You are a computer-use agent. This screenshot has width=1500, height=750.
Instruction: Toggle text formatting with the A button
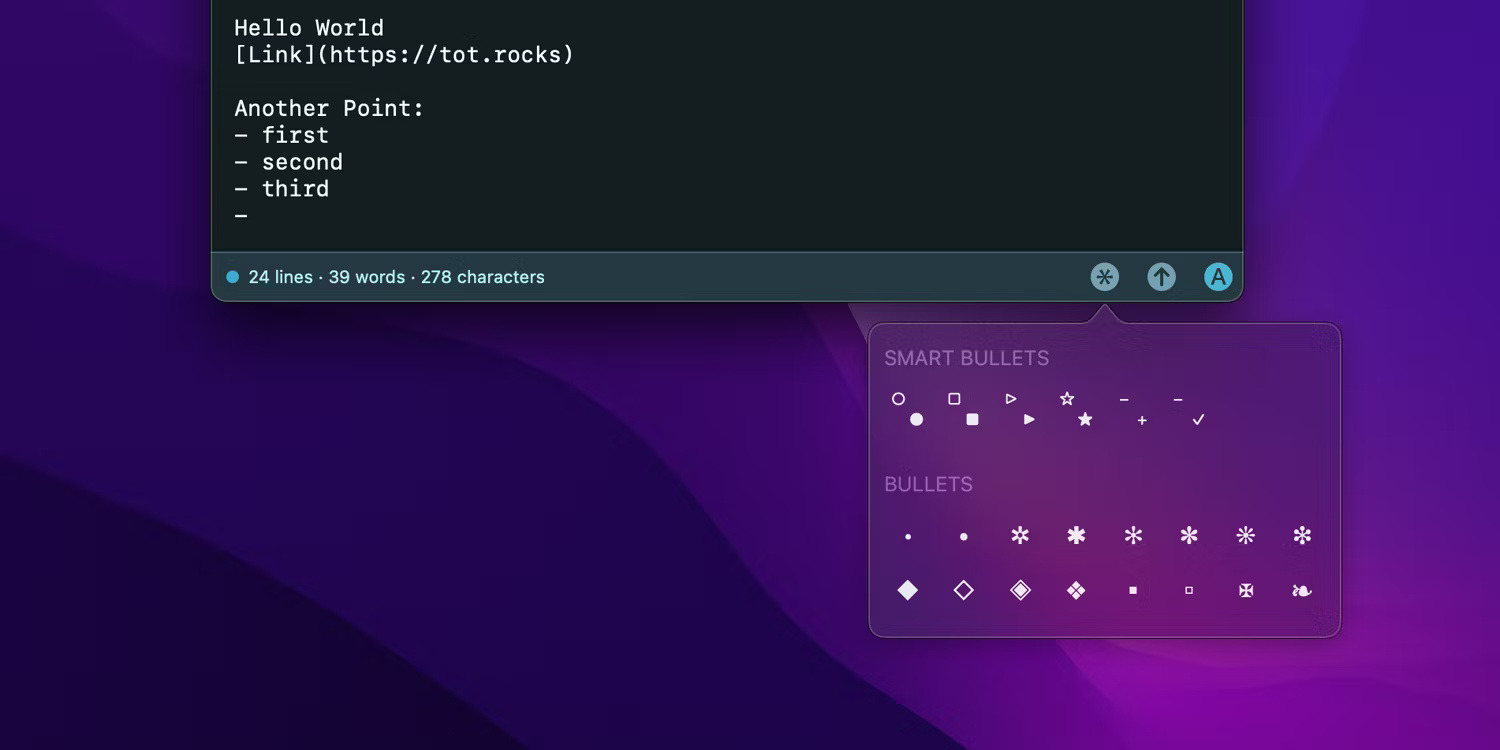click(x=1217, y=277)
